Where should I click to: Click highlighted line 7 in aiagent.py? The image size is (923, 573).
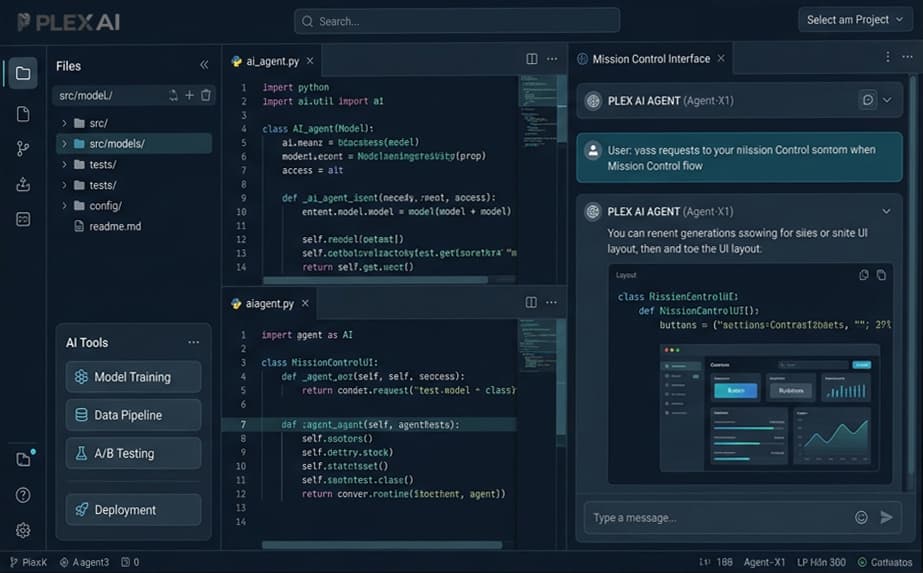[x=369, y=425]
